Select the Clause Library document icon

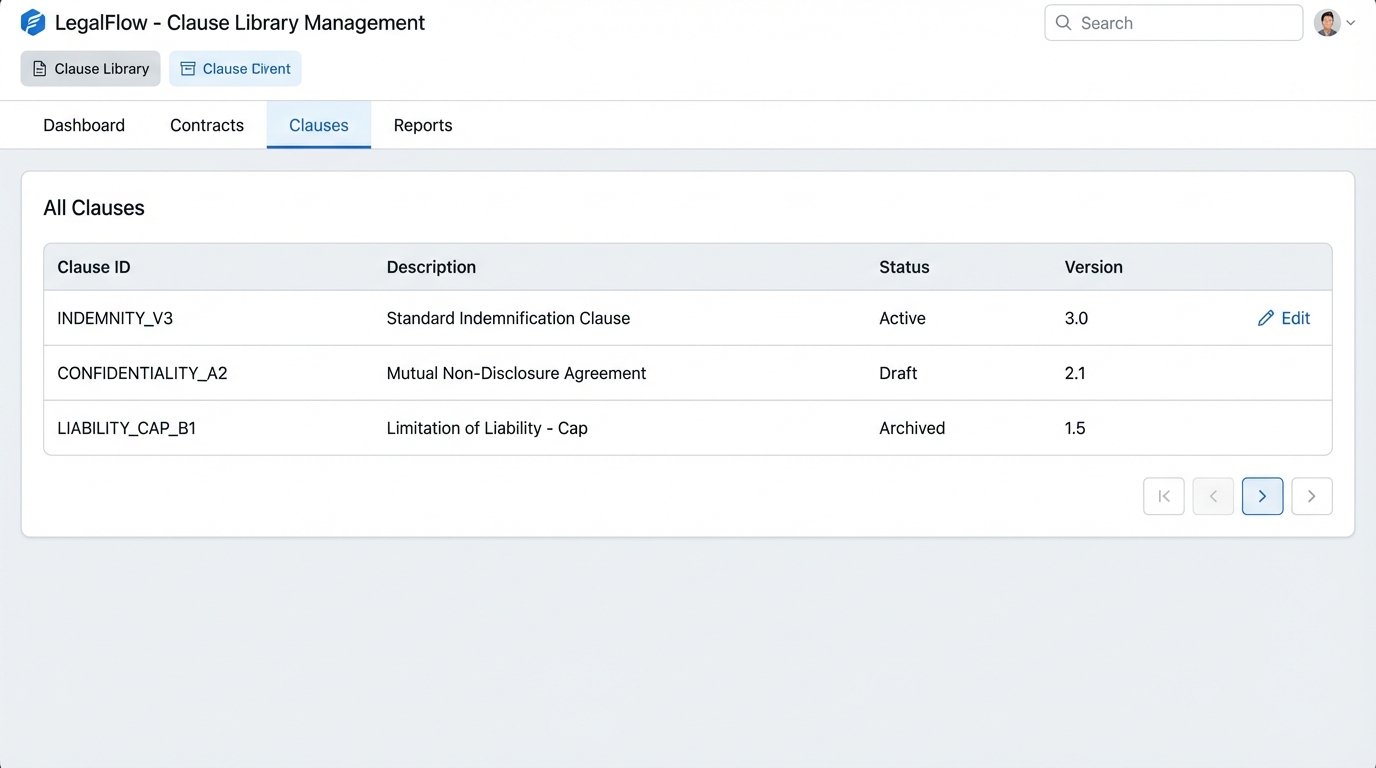click(39, 68)
